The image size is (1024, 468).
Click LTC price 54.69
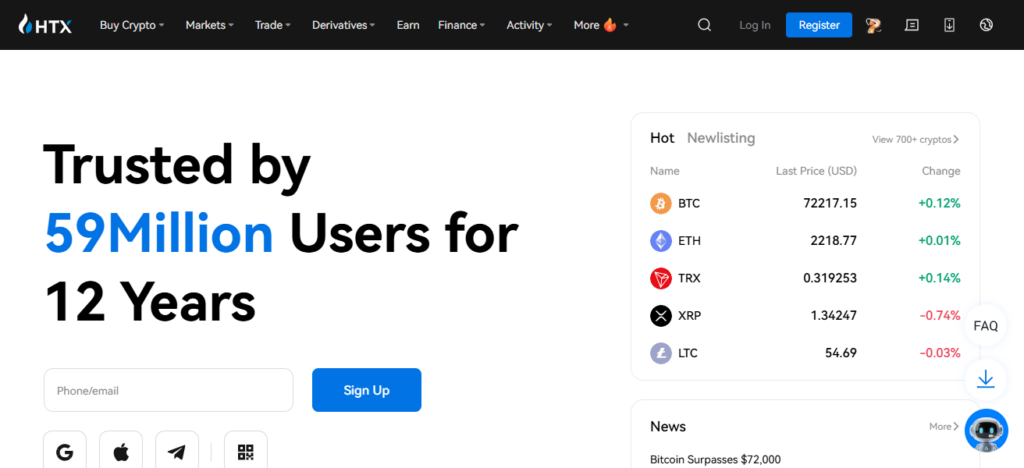pos(841,353)
